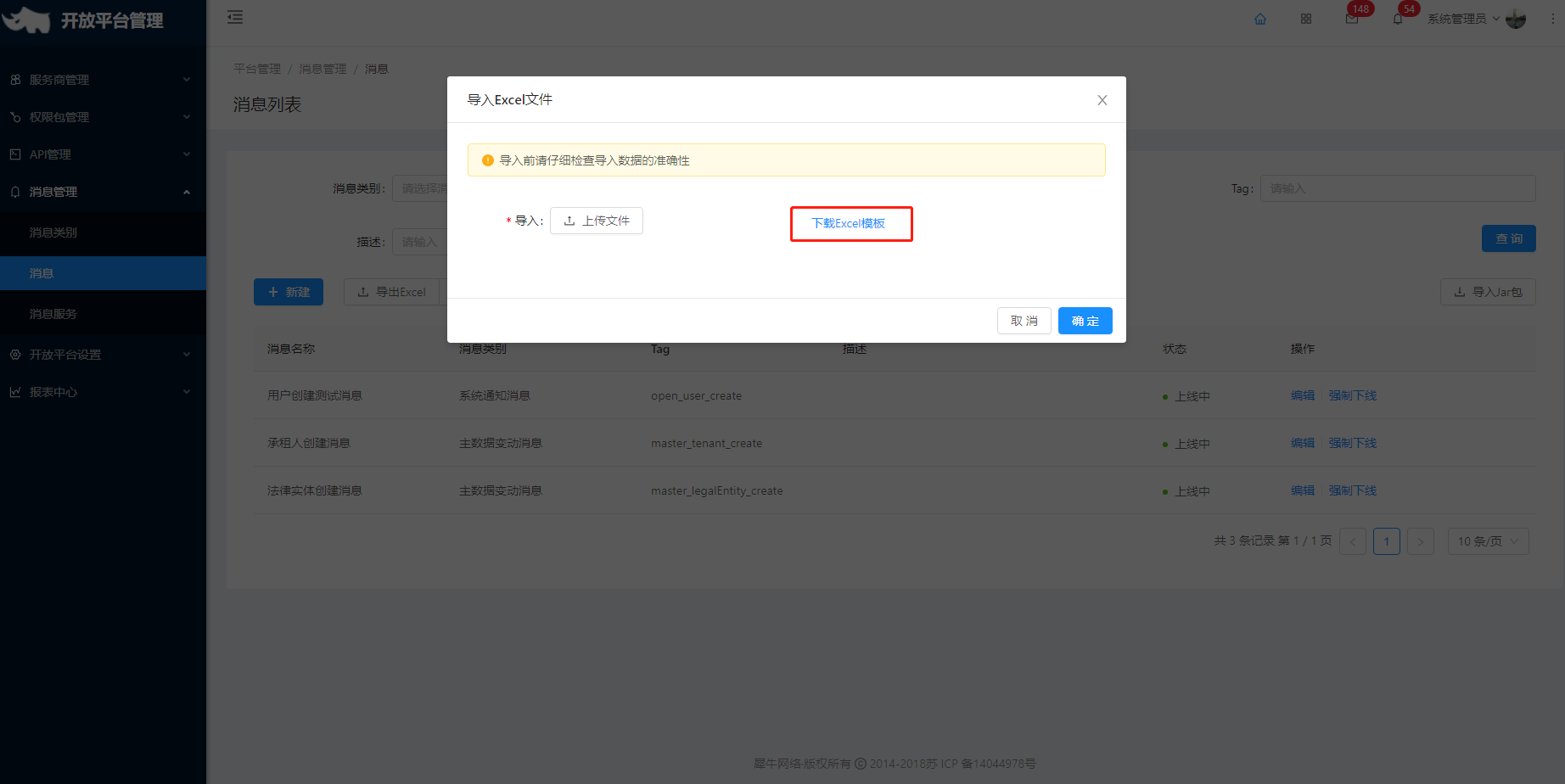The height and width of the screenshot is (784, 1565).
Task: Select the 消息 submenu item
Action: pyautogui.click(x=103, y=273)
